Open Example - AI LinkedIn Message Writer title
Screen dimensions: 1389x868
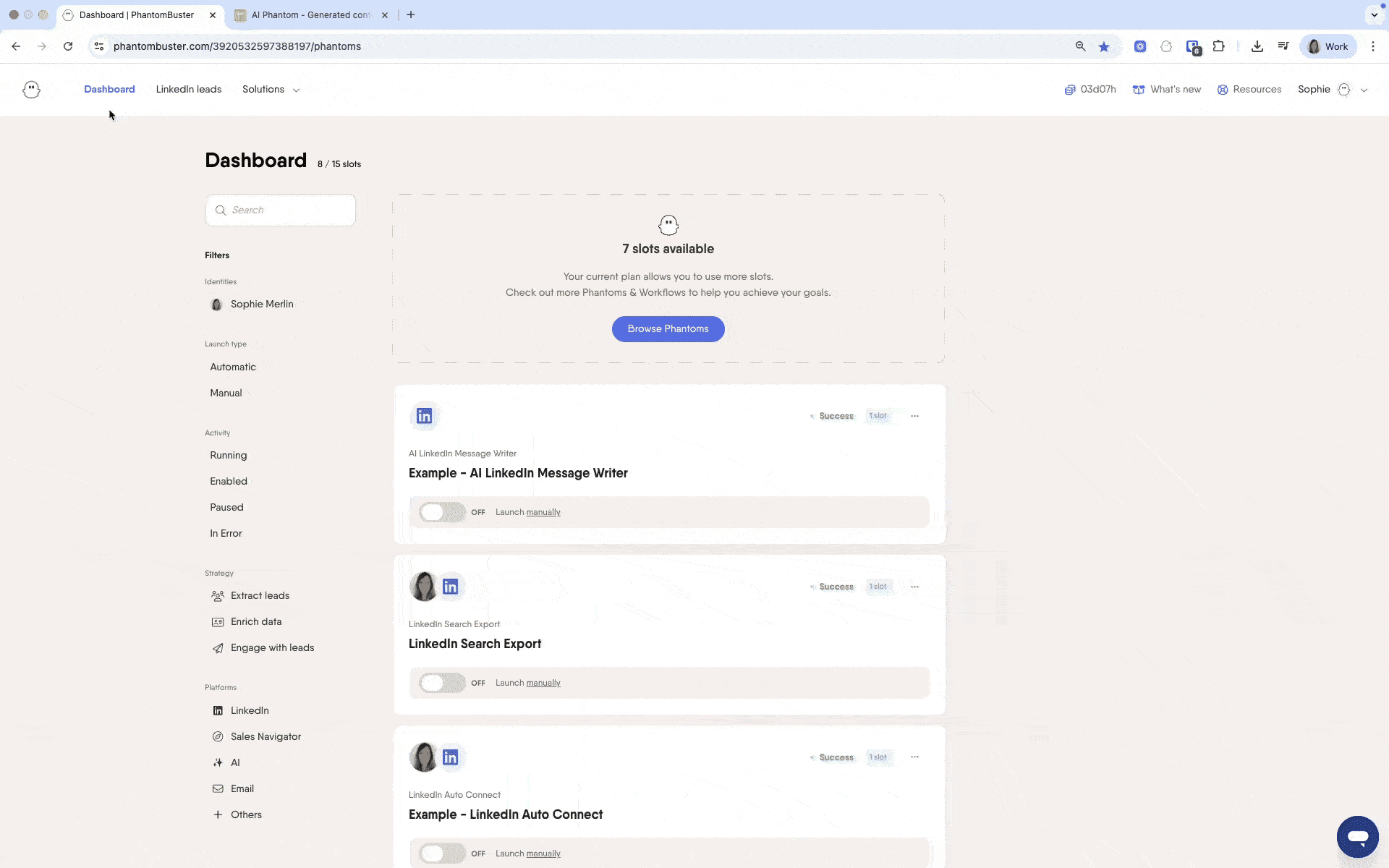click(518, 473)
